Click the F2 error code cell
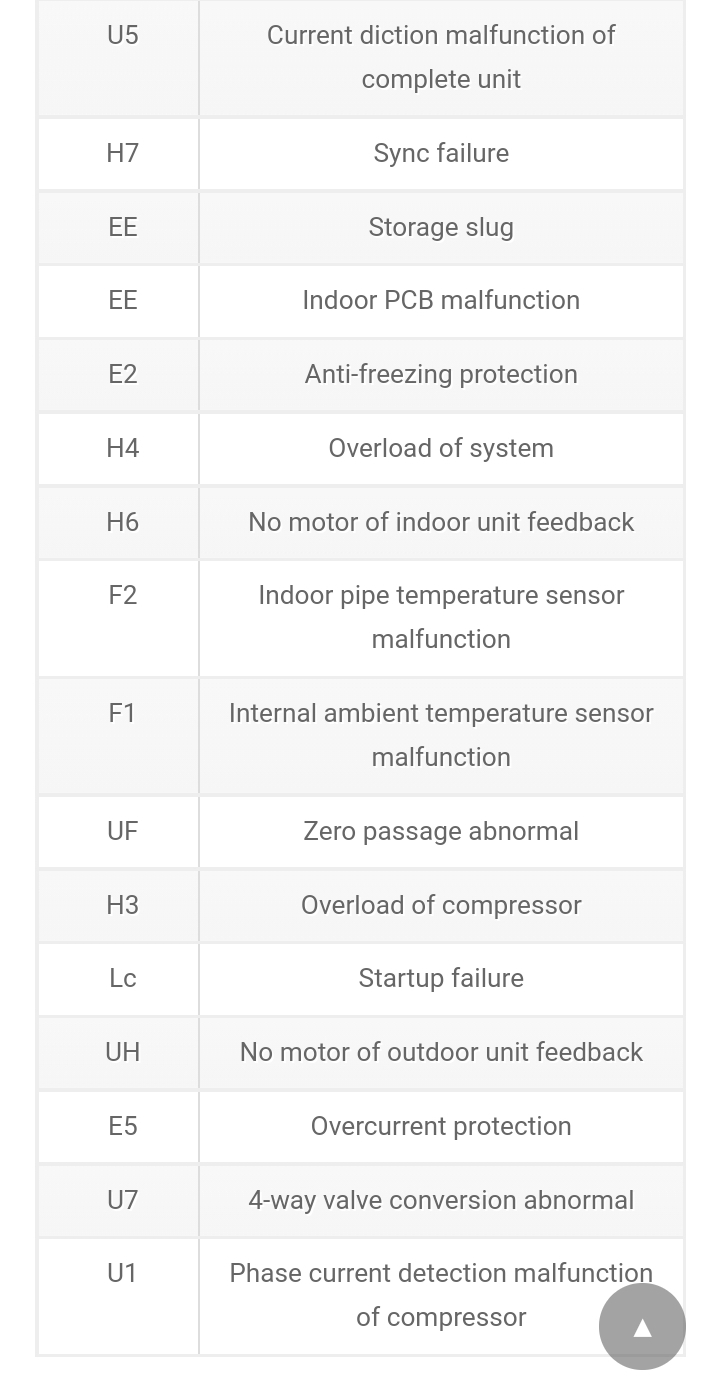 (122, 595)
